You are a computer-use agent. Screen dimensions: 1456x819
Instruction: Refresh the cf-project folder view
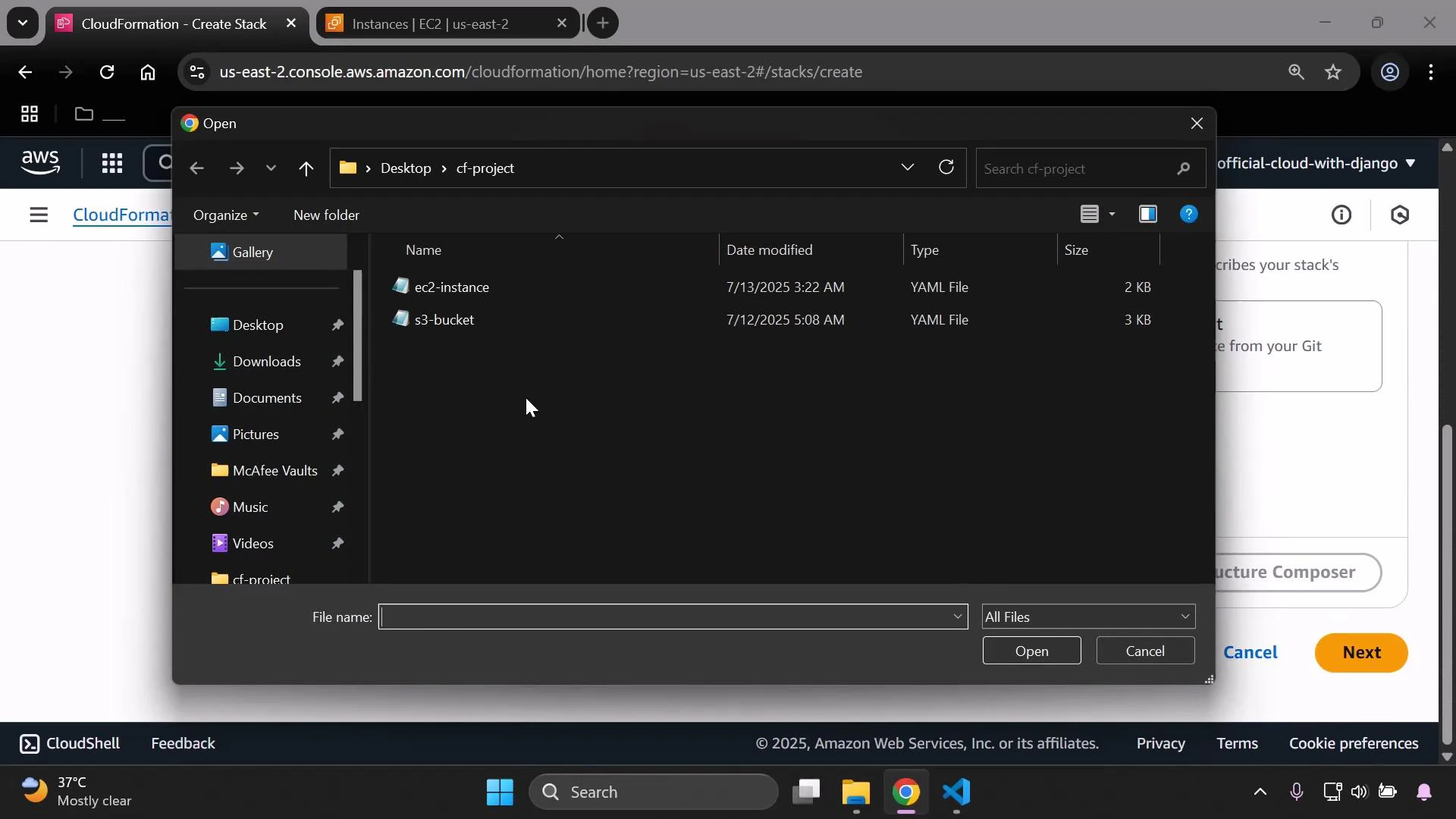(946, 167)
